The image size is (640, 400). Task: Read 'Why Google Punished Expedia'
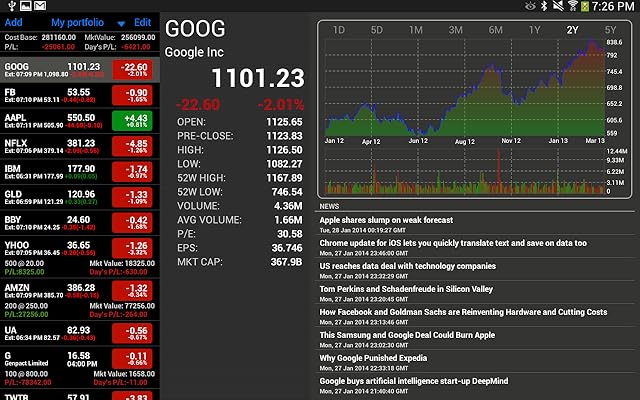tap(373, 358)
